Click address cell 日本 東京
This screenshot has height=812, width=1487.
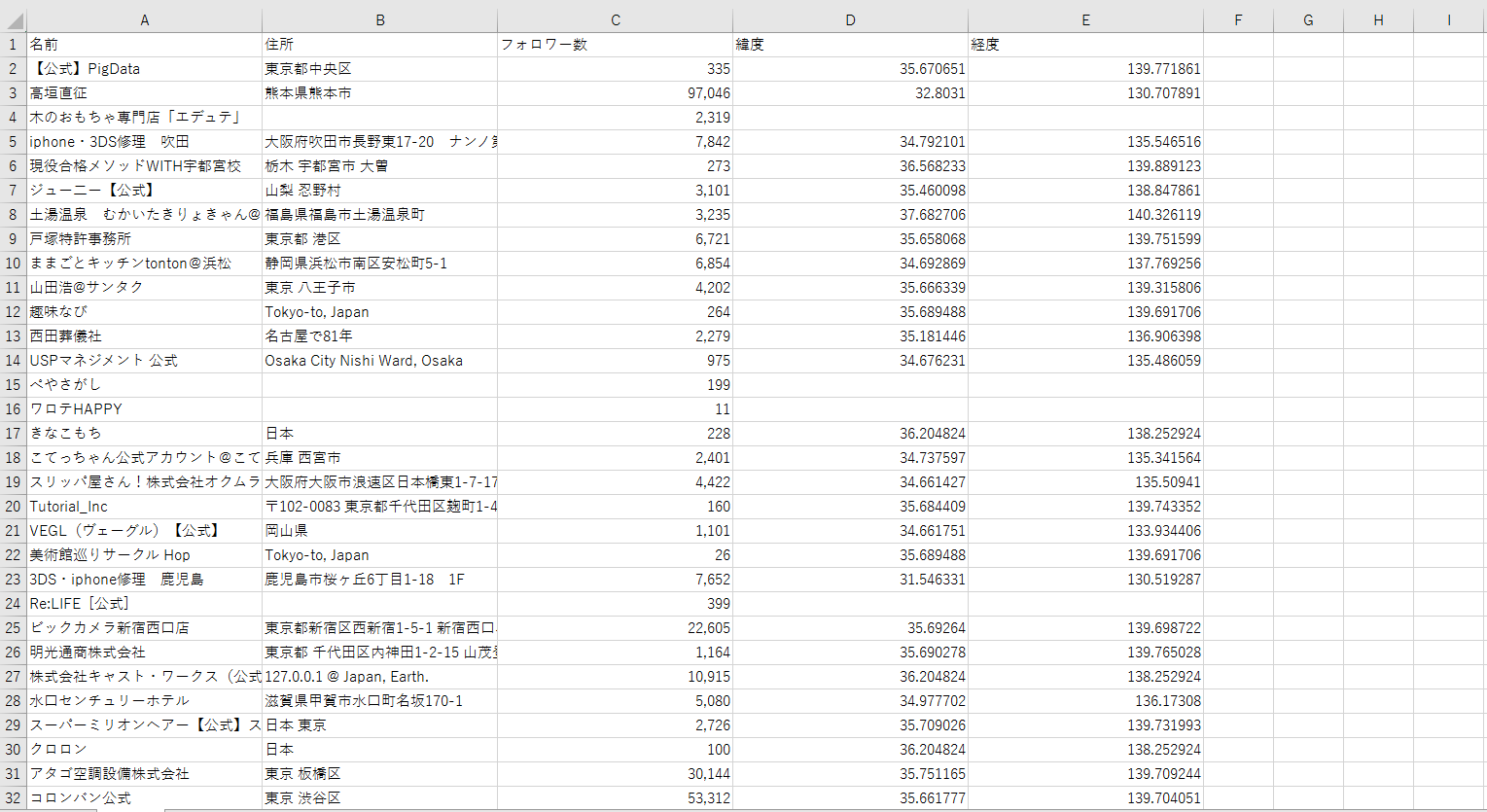(380, 725)
